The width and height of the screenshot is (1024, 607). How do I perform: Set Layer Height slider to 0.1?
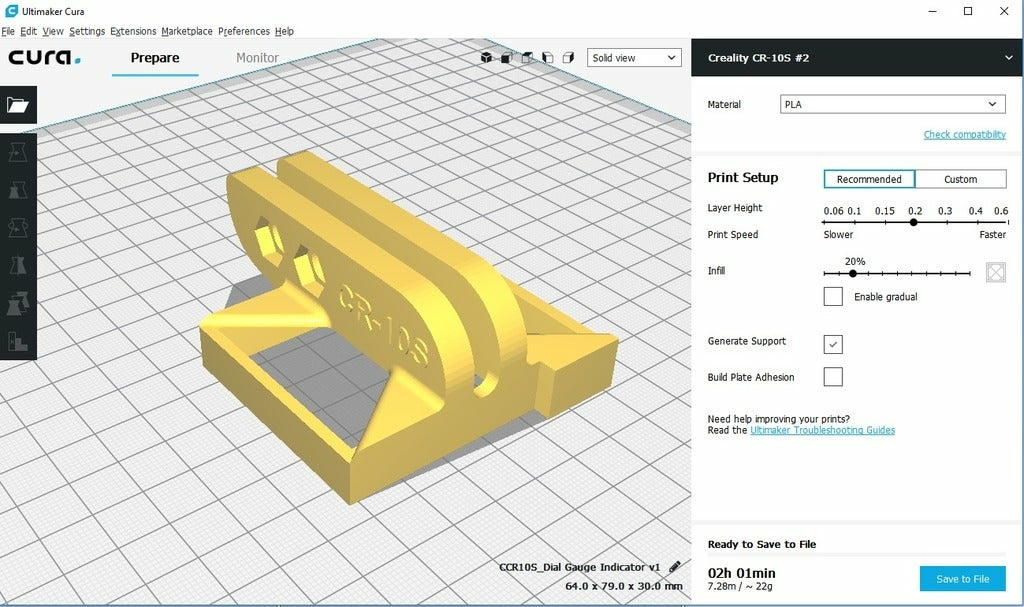click(x=855, y=222)
